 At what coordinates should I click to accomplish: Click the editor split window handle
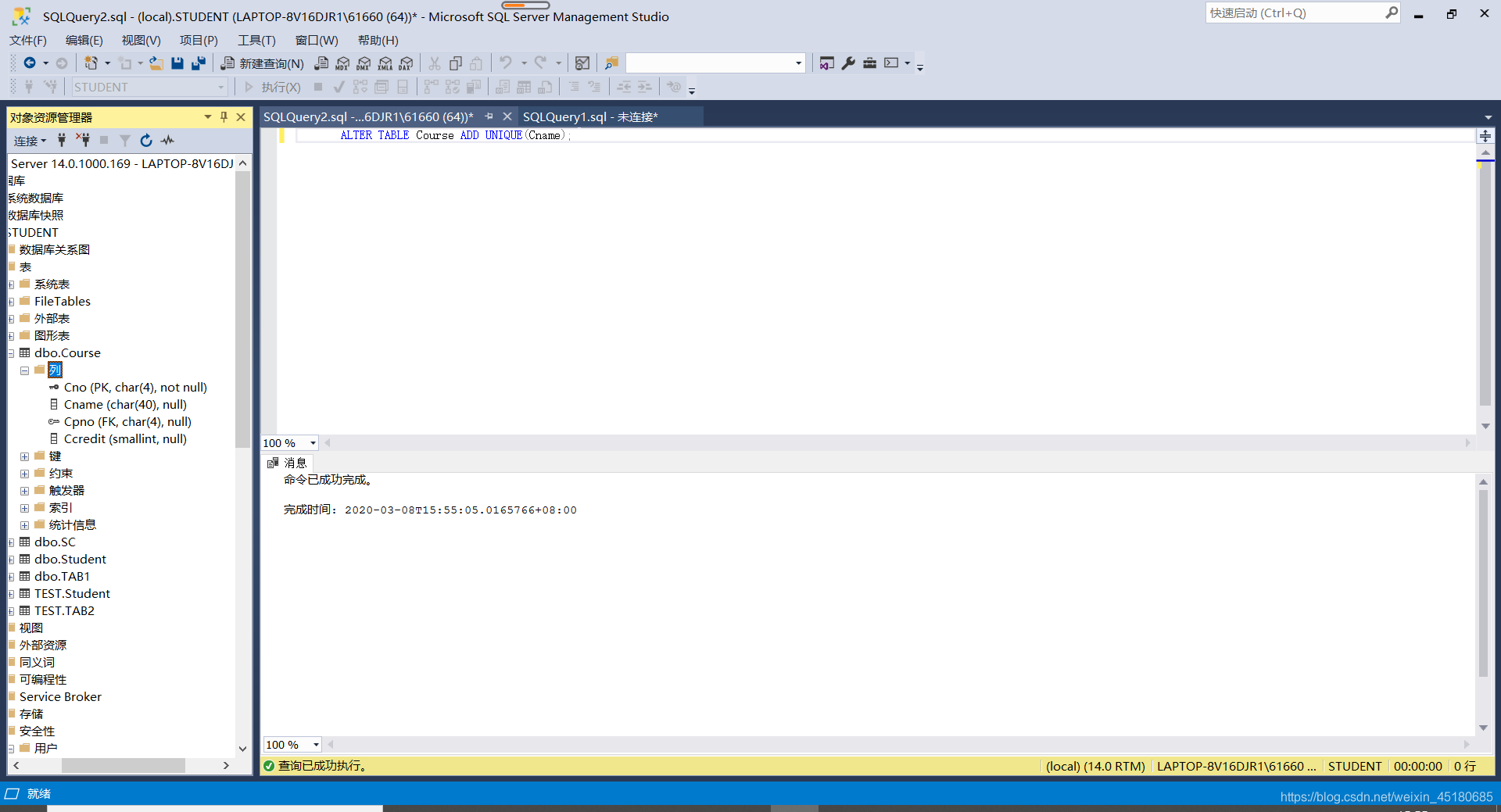click(x=1485, y=136)
